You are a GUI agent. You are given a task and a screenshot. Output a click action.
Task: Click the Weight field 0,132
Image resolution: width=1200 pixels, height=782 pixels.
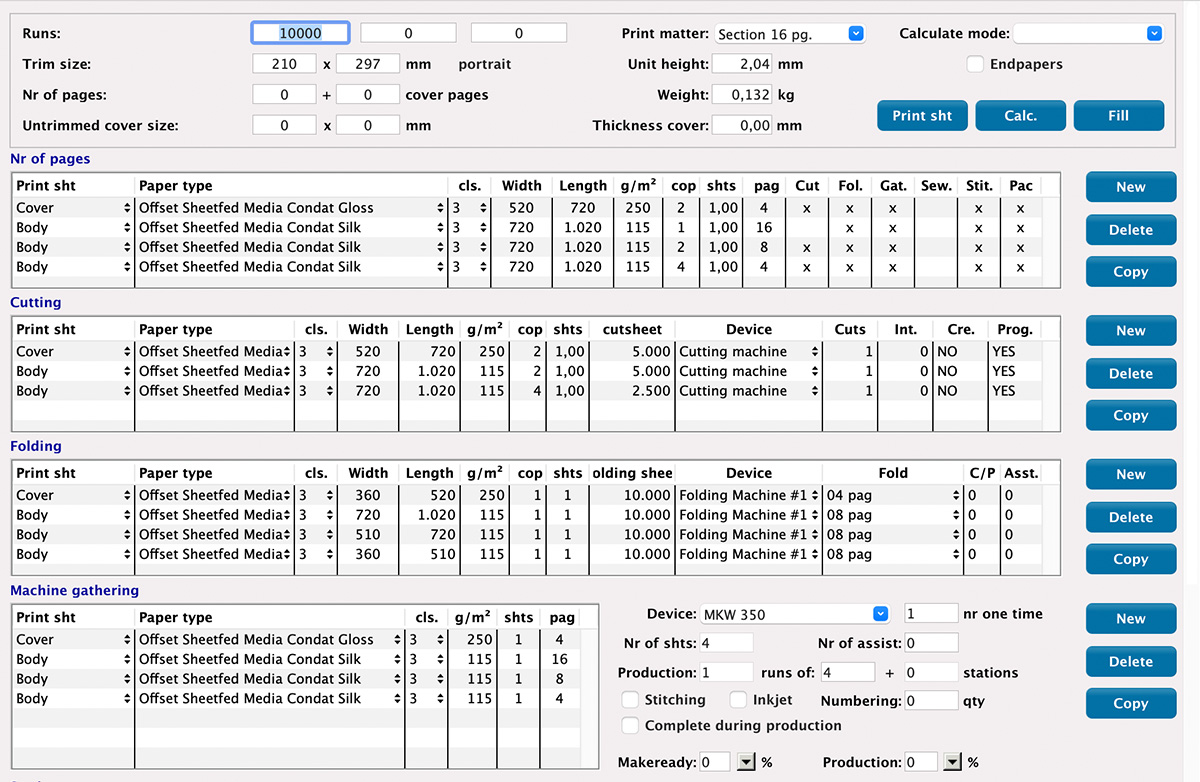tap(742, 95)
